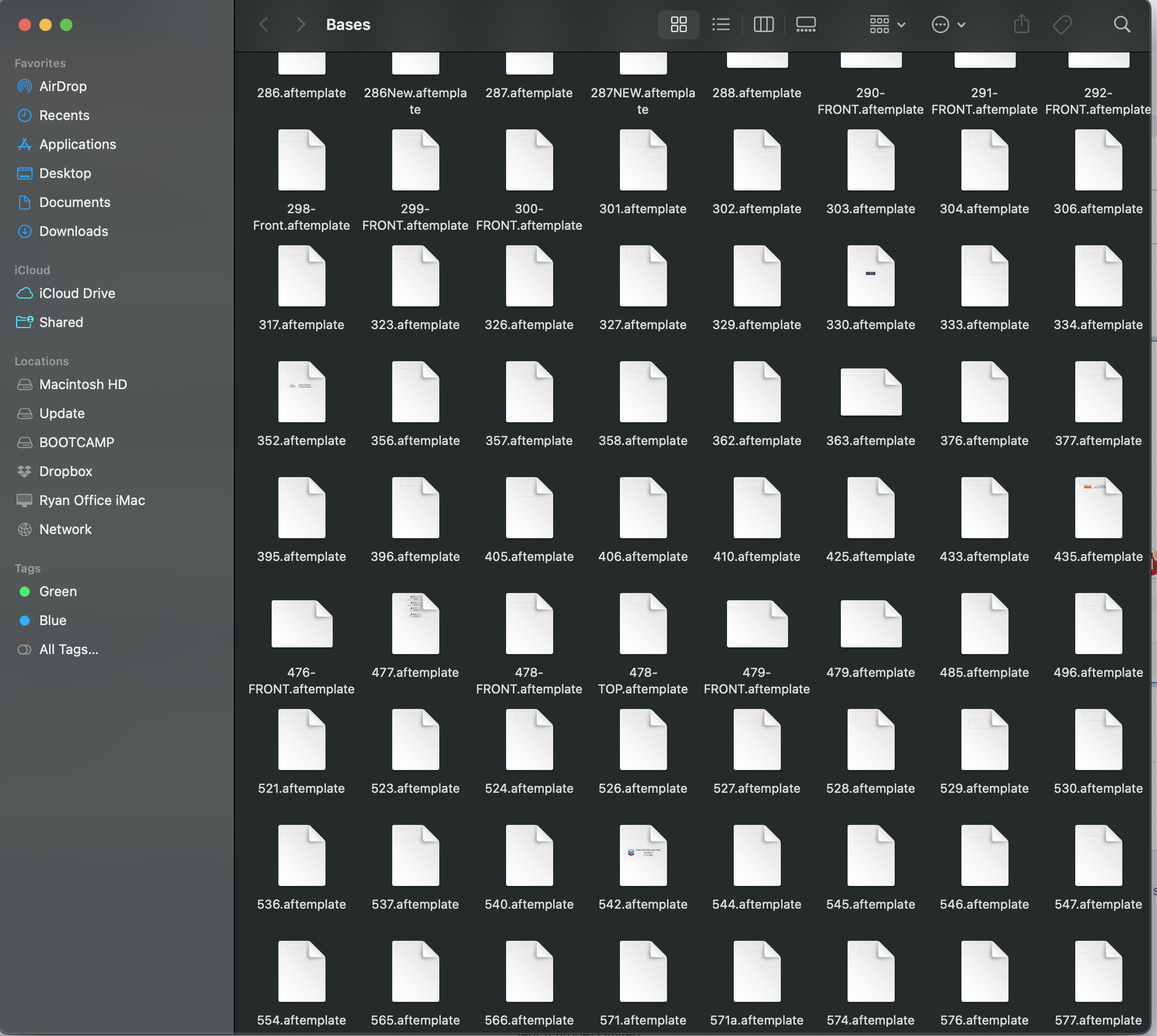Image resolution: width=1157 pixels, height=1036 pixels.
Task: Open the Downloads sidebar item
Action: [73, 231]
